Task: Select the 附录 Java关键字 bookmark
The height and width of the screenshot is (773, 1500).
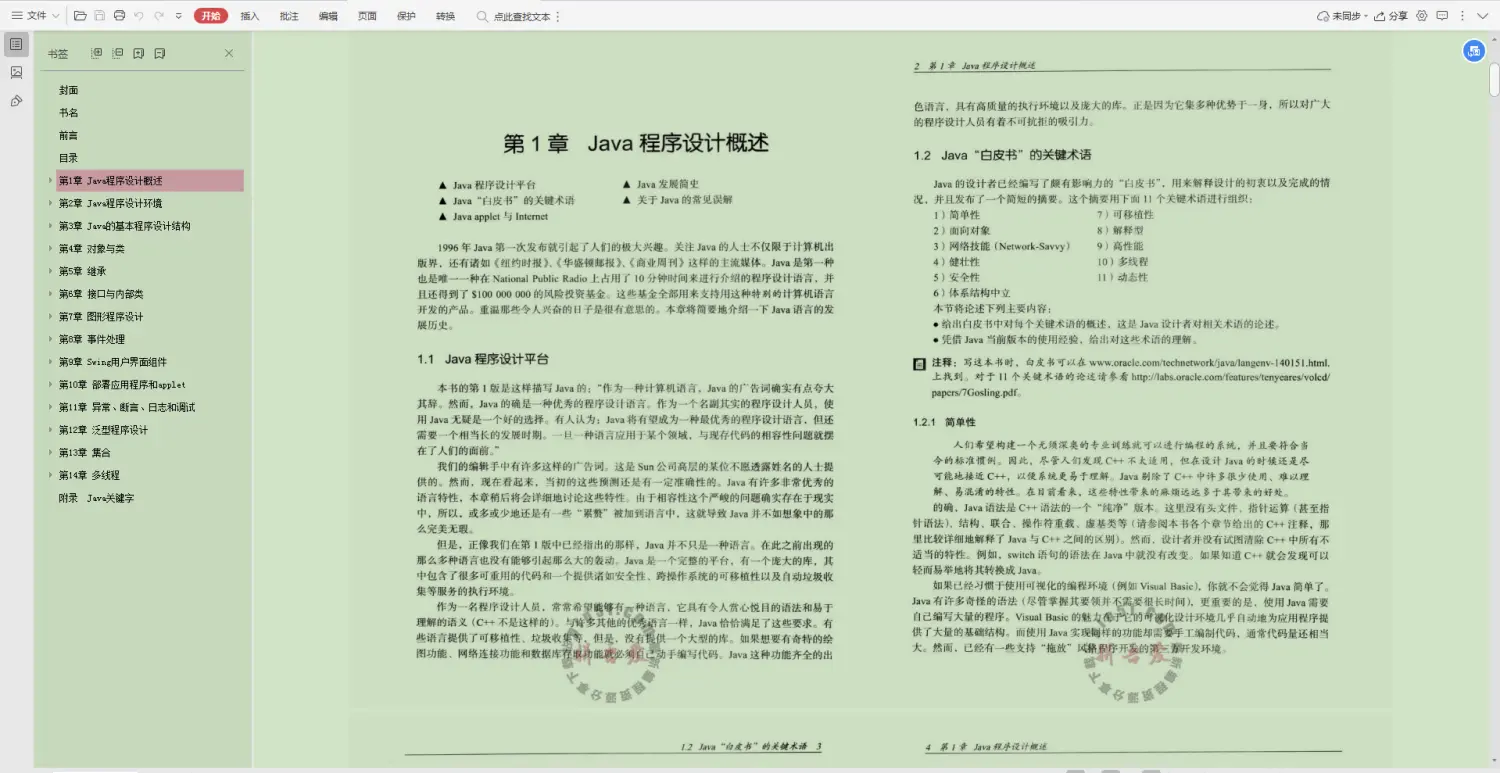Action: [x=96, y=498]
